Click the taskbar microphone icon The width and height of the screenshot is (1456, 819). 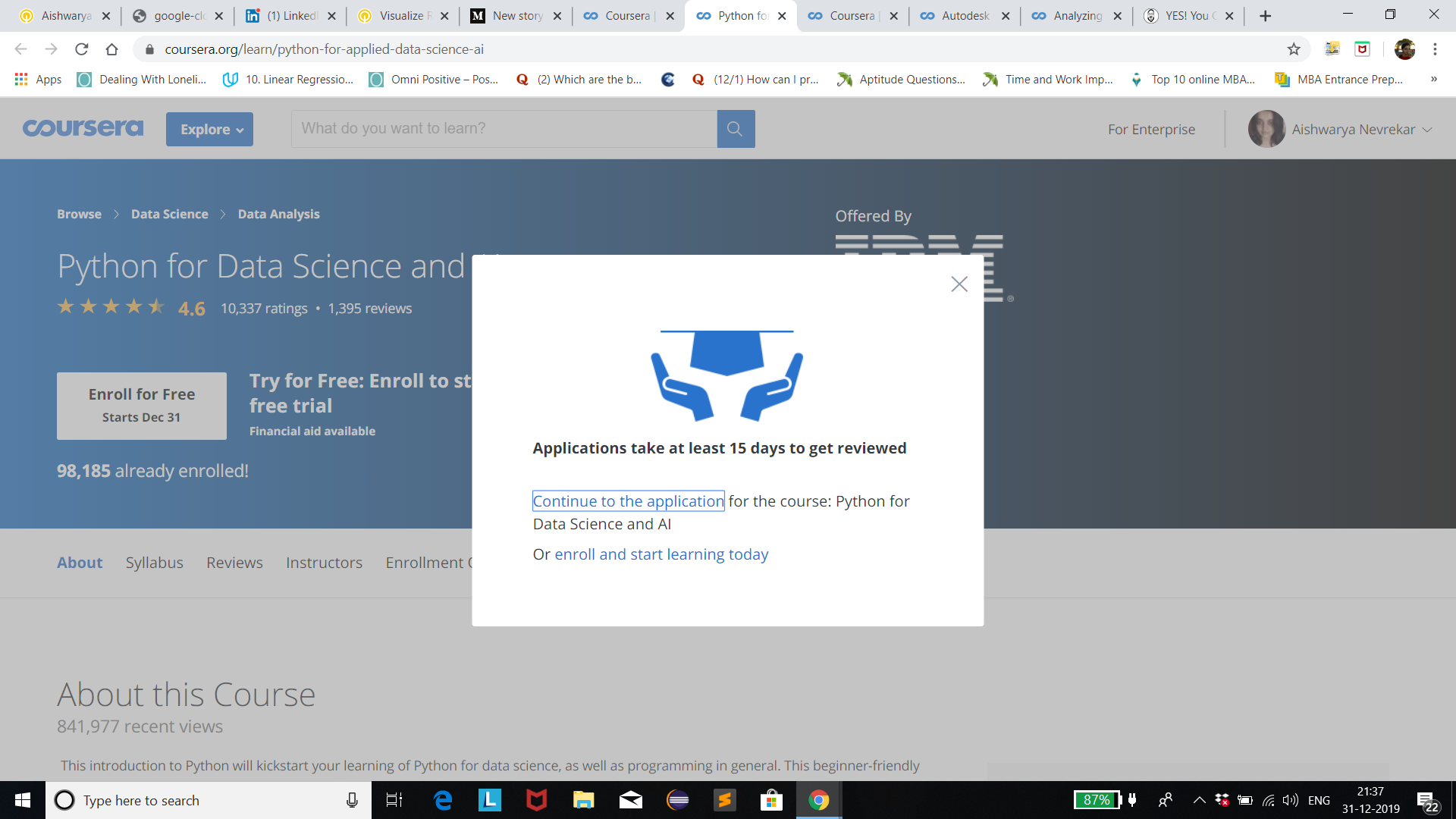tap(352, 800)
